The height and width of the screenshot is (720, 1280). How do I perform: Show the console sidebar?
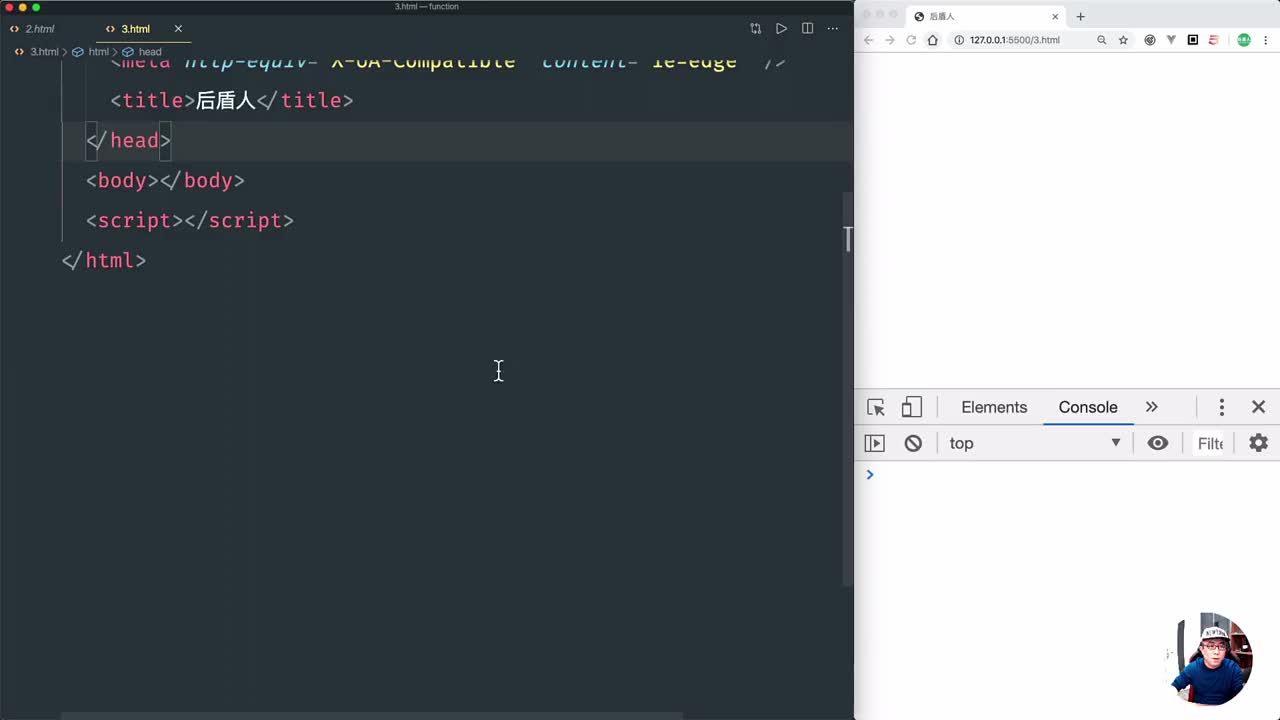875,443
